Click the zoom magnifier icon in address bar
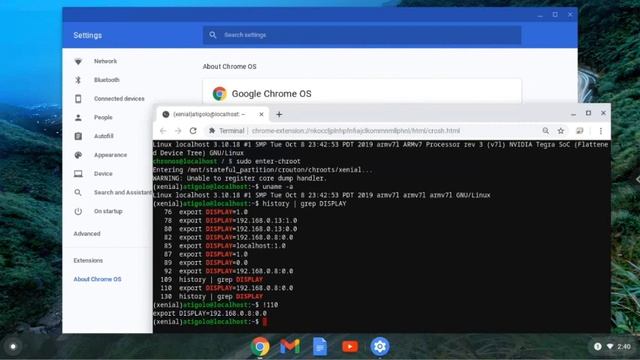Viewport: 640px width, 360px height. [x=546, y=131]
